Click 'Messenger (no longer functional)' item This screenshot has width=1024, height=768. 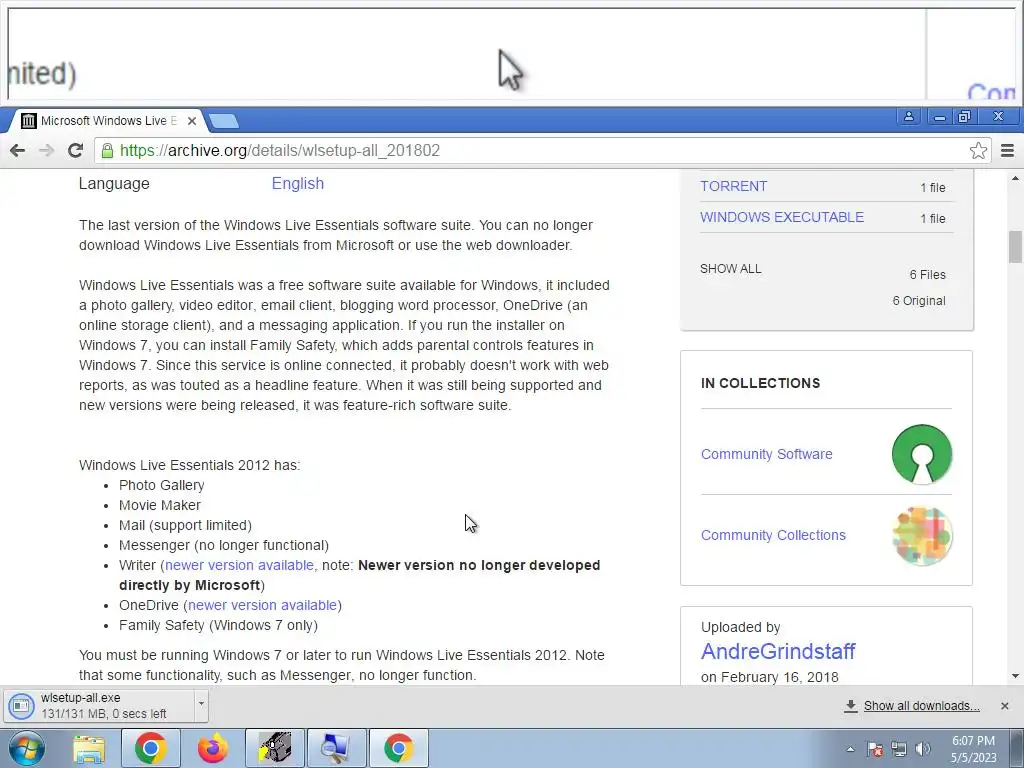coord(223,545)
